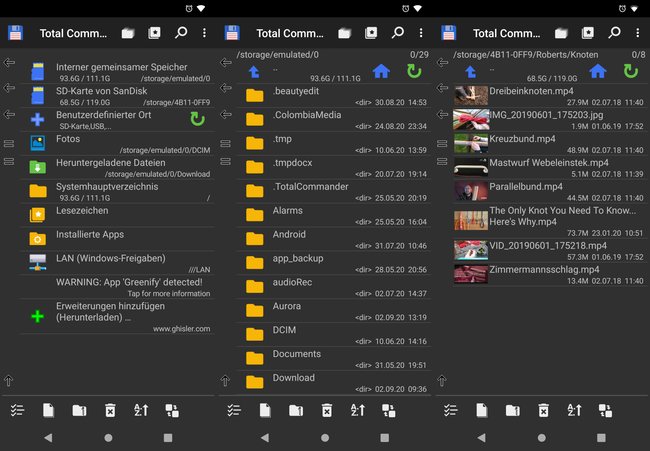Screen dimensions: 650x451
Task: Open the Alarms folder
Action: coord(333,215)
